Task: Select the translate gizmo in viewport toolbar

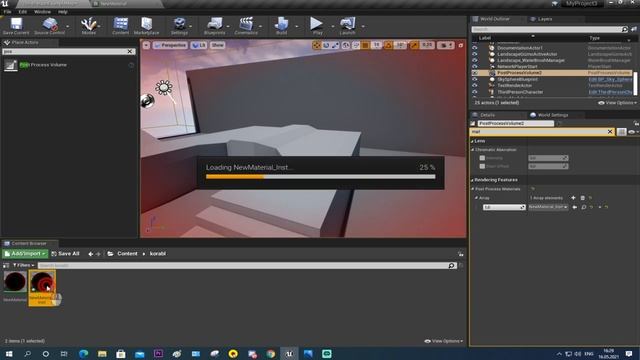Action: 317,45
